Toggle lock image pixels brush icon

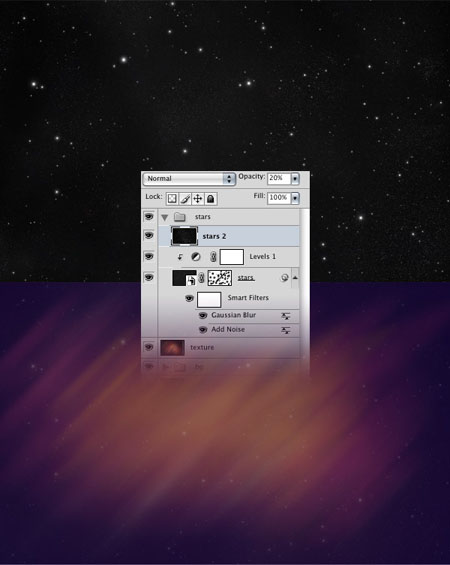point(185,199)
